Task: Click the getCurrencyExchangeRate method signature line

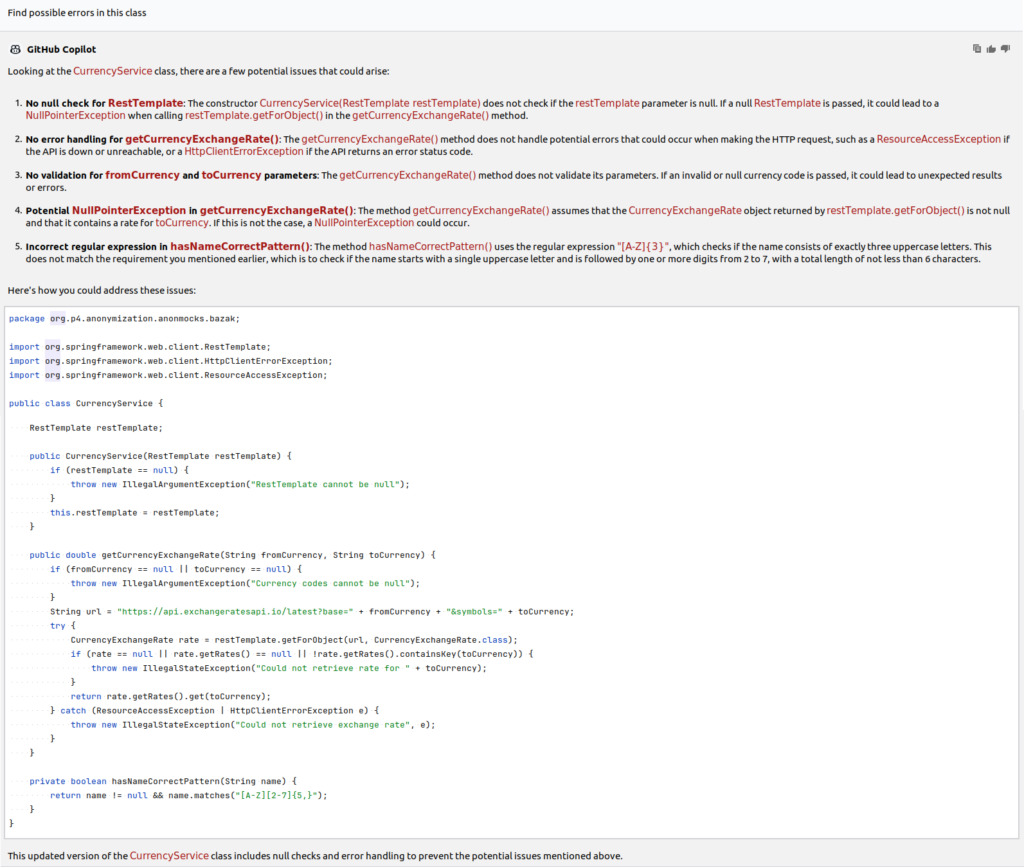Action: coord(232,555)
